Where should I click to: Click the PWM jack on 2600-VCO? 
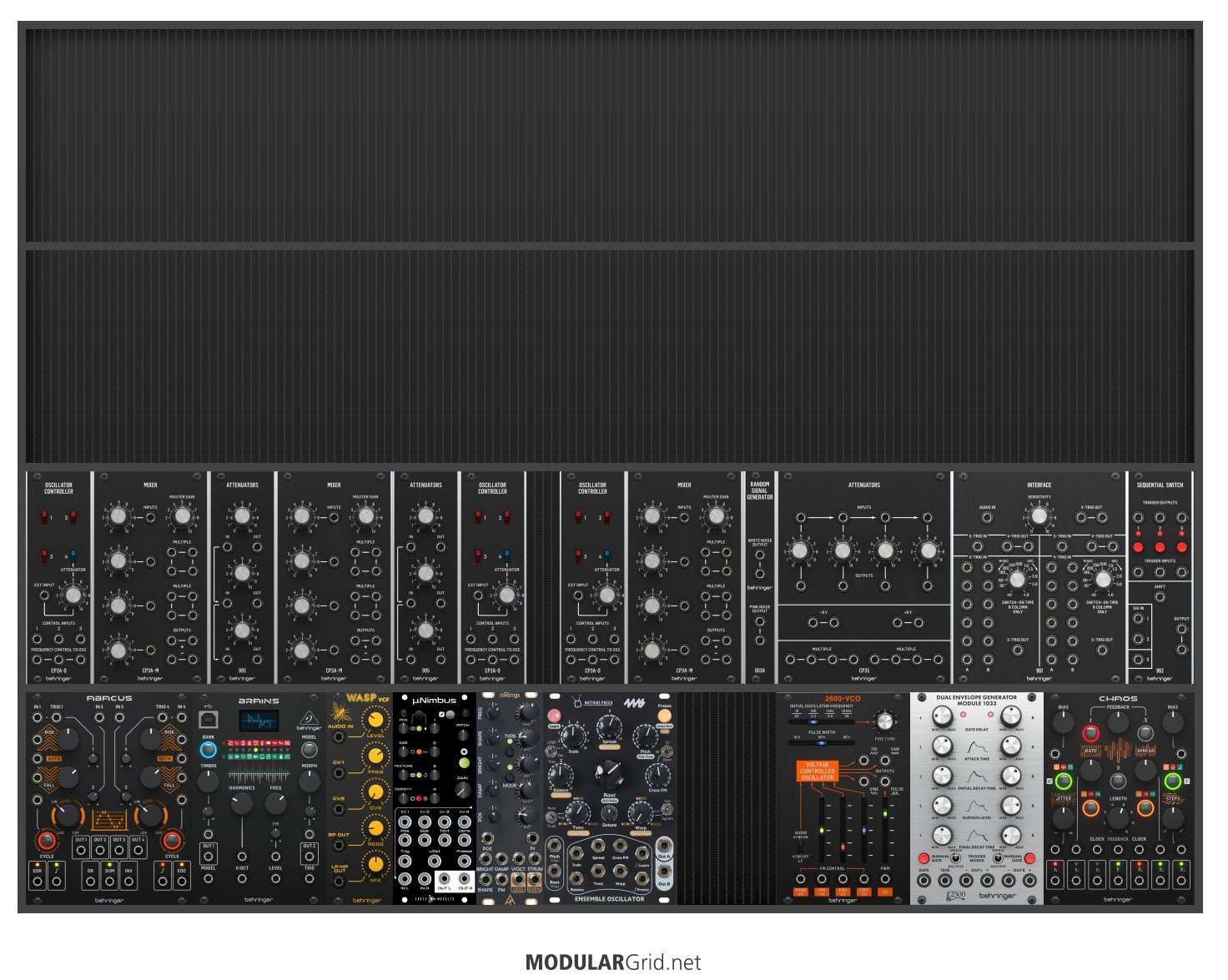[885, 878]
